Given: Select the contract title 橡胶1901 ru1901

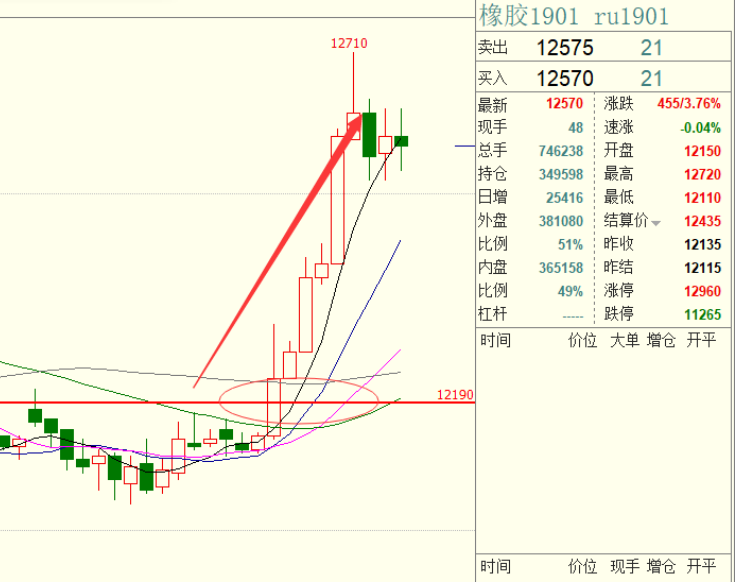Looking at the screenshot, I should [x=573, y=16].
